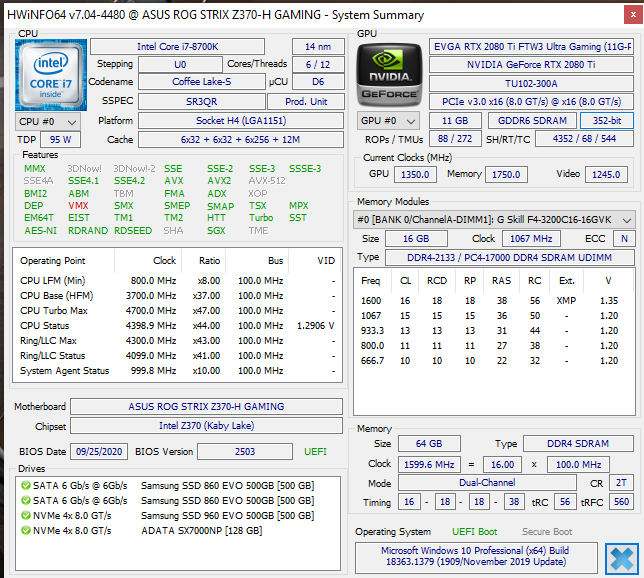This screenshot has height=578, width=644.
Task: Click the cache 6x32 + 6x32 field
Action: point(241,140)
